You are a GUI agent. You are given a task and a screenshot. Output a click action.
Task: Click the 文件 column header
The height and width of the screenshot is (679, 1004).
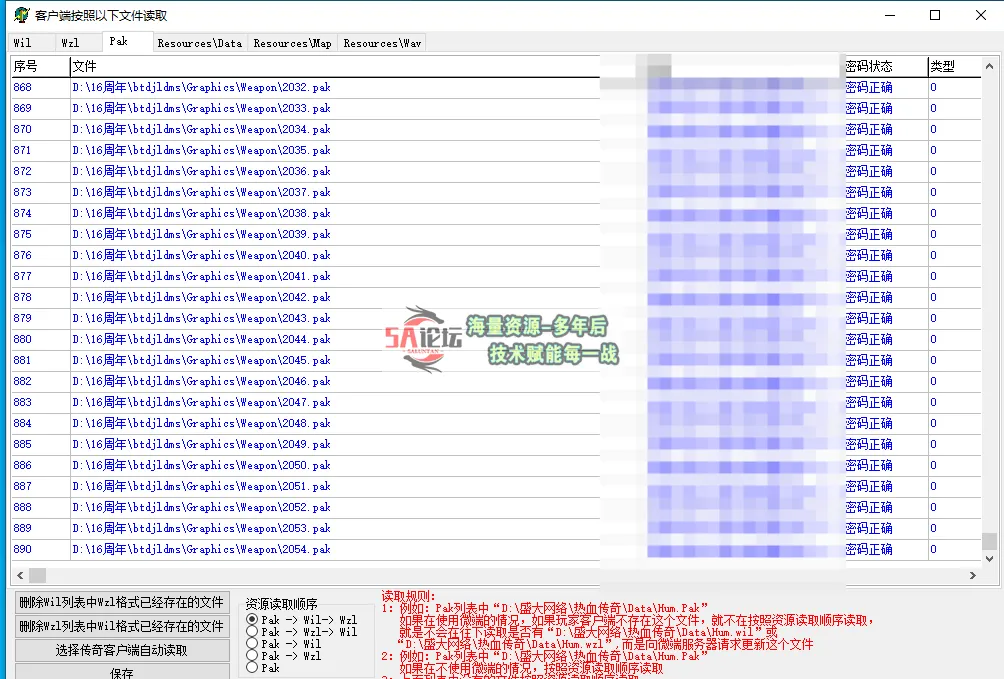[335, 66]
